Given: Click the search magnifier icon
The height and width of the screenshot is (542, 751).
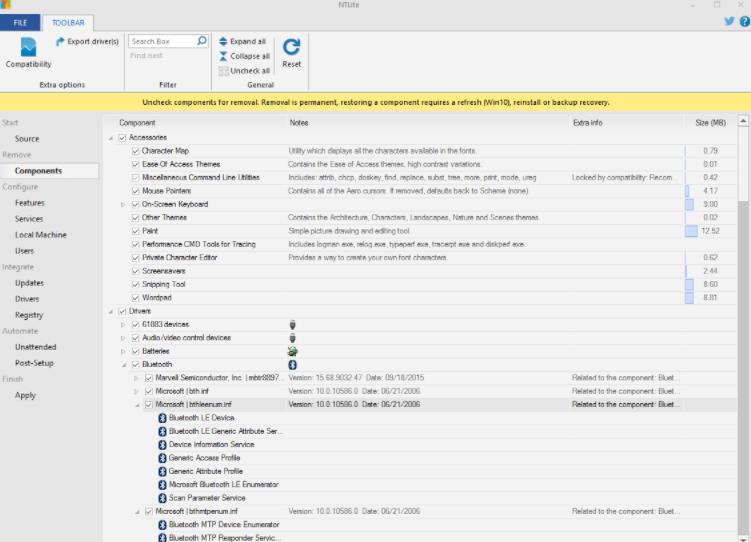Looking at the screenshot, I should pos(201,41).
